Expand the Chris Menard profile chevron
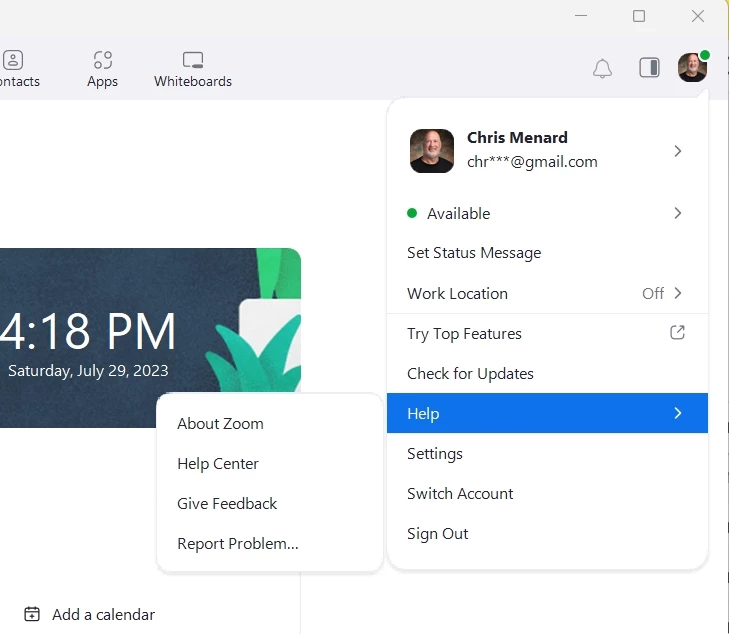 tap(678, 151)
